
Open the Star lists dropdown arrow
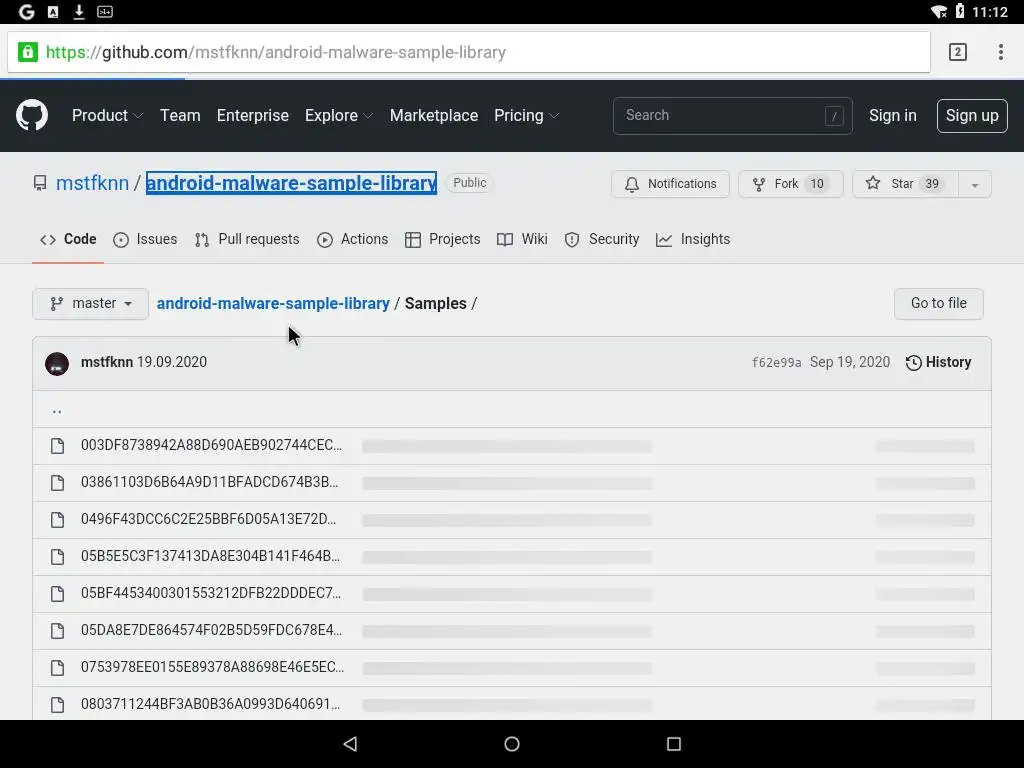coord(974,185)
